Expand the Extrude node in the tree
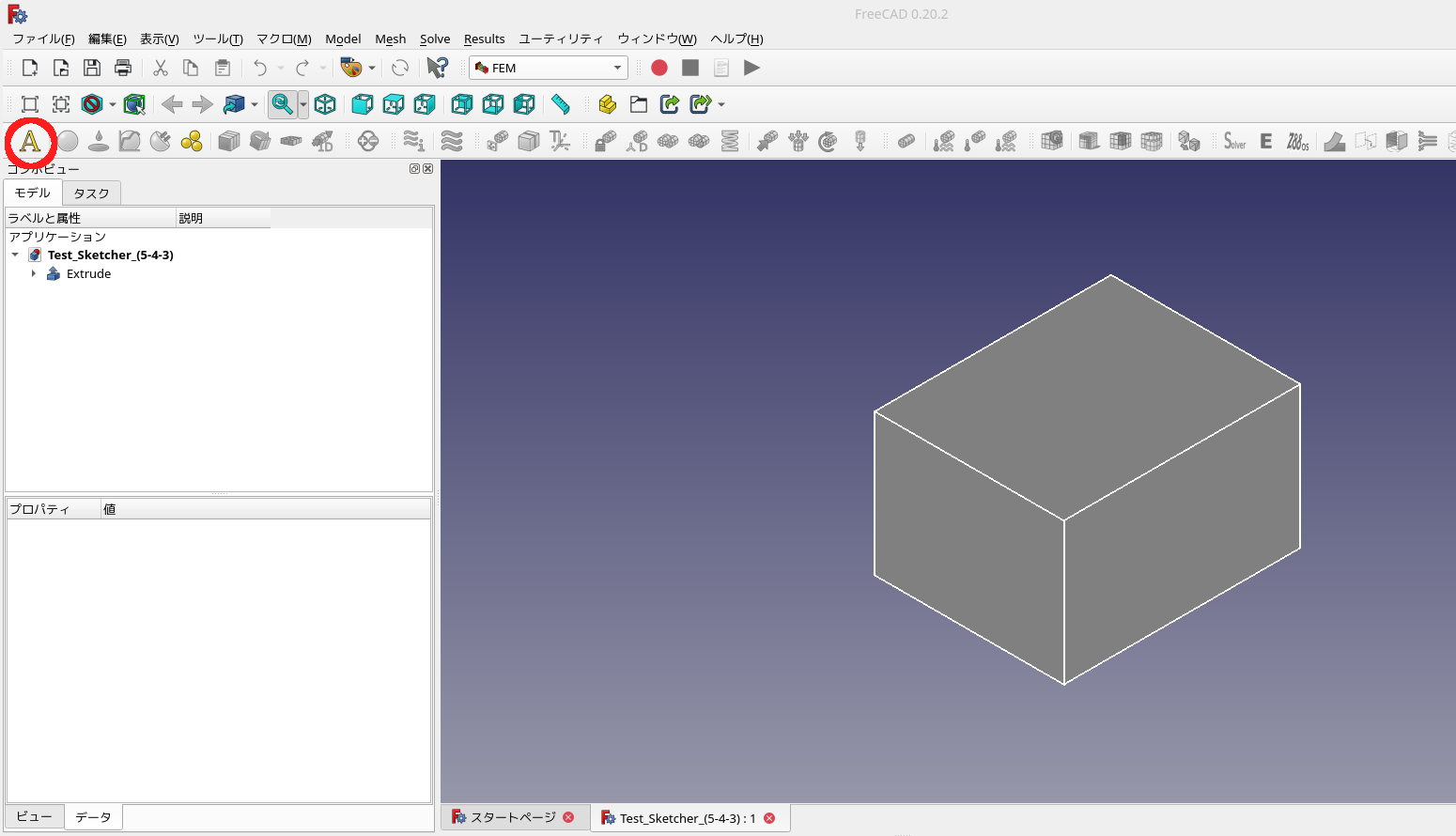The width and height of the screenshot is (1456, 836). pyautogui.click(x=35, y=273)
